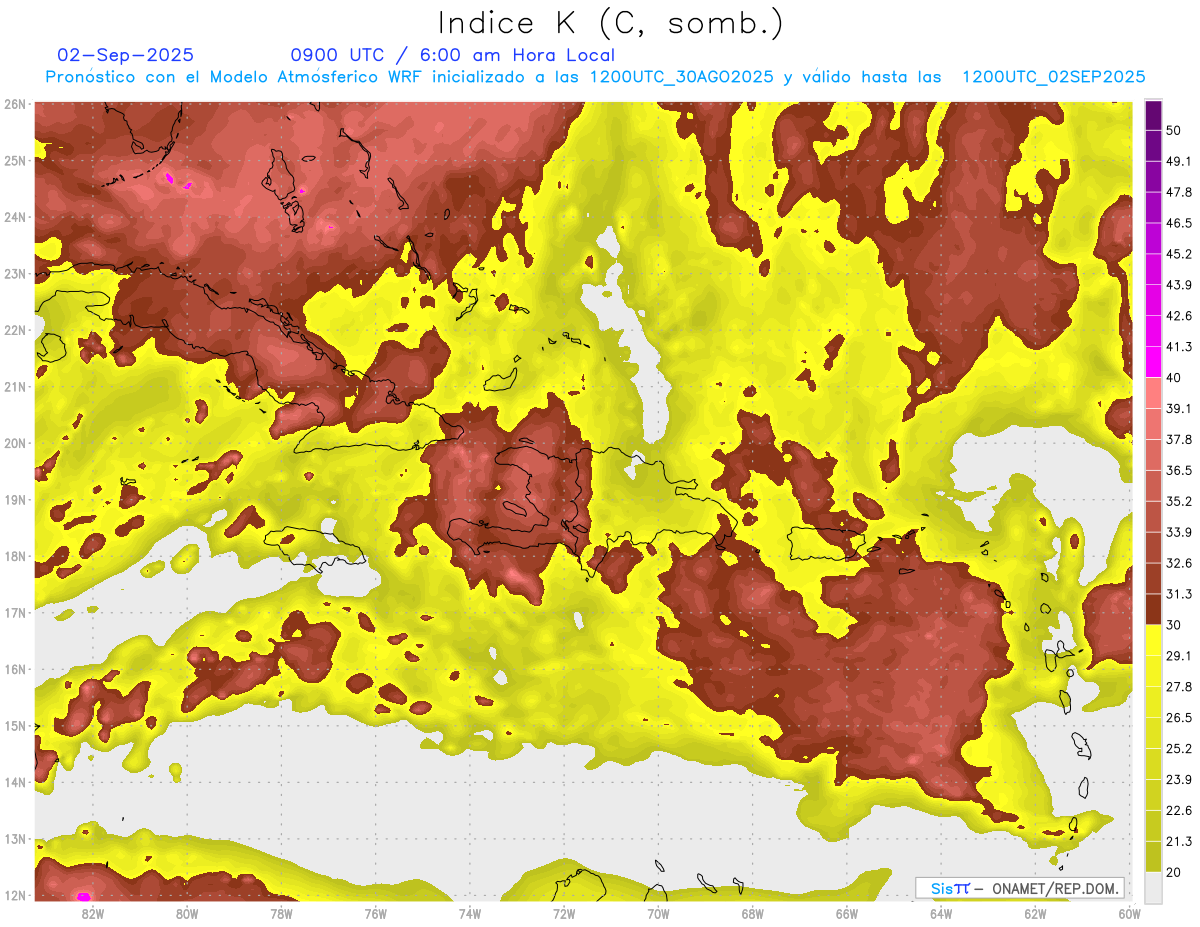Screen dimensions: 1200x927
Task: Click the latitude label "13N"
Action: point(15,839)
